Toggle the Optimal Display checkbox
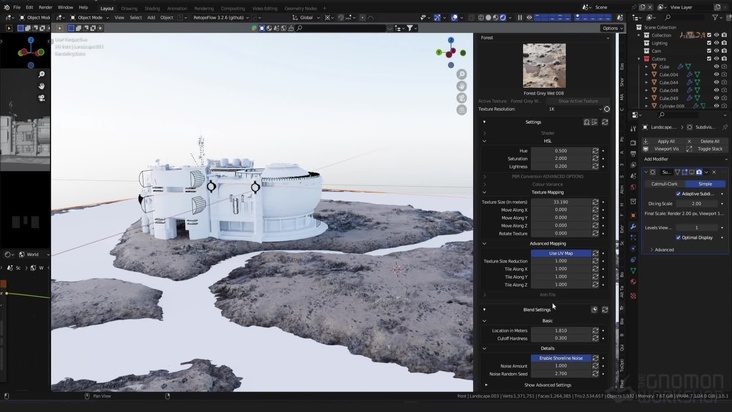732x412 pixels. (x=678, y=237)
